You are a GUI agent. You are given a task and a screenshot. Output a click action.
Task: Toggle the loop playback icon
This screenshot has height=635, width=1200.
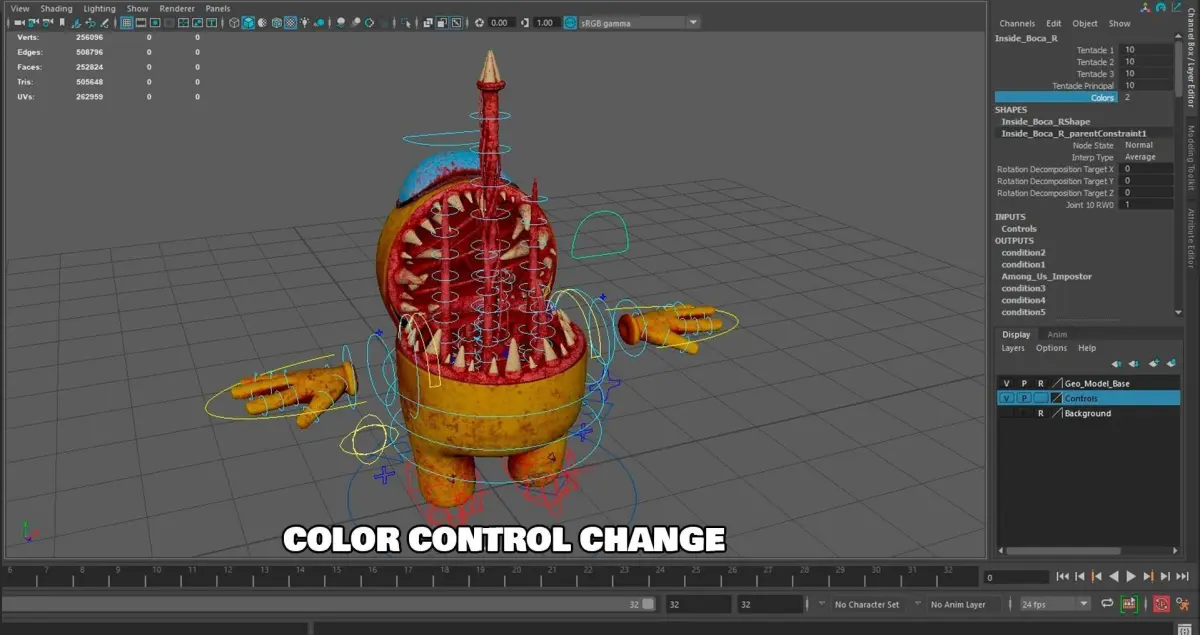click(x=1107, y=604)
